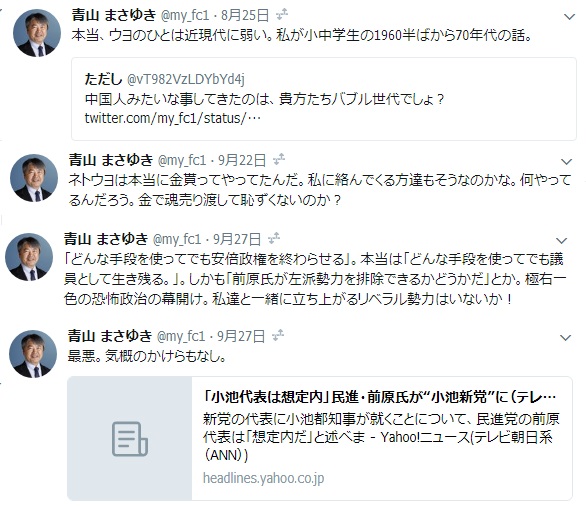Viewport: 586px width, 507px height.
Task: Open the twitter.com/my_fc1/status link
Action: coord(173,118)
